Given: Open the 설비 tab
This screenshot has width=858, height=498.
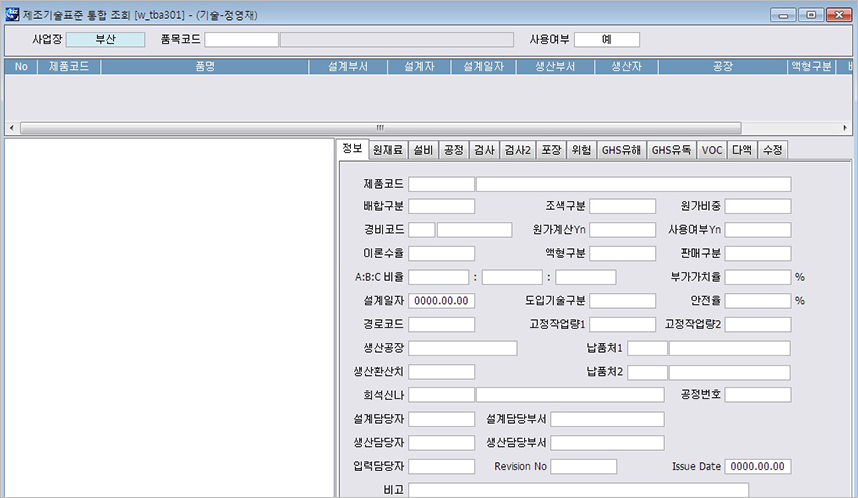Looking at the screenshot, I should tap(423, 150).
